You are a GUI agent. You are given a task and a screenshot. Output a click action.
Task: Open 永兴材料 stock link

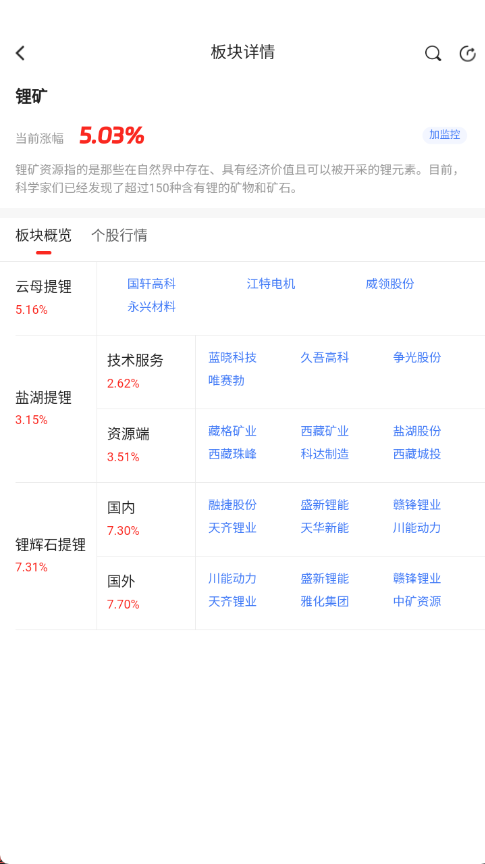point(152,307)
